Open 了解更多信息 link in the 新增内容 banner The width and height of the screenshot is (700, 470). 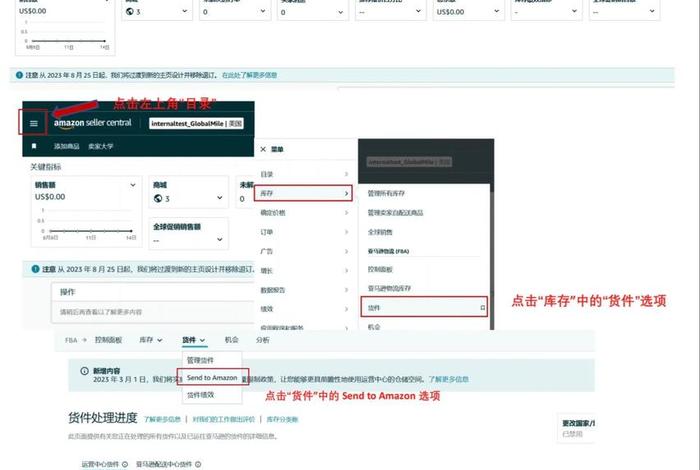449,379
